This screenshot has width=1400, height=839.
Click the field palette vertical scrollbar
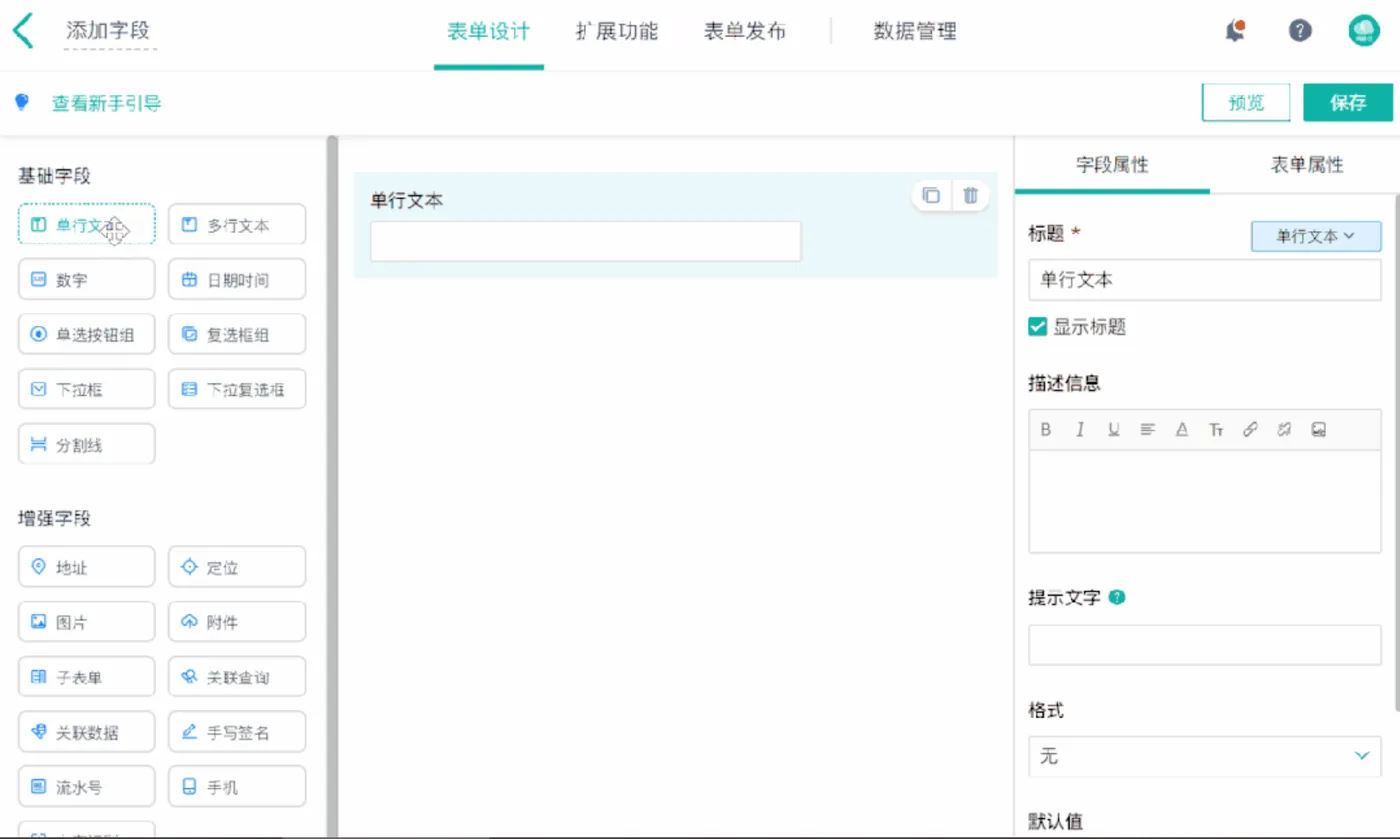click(332, 486)
